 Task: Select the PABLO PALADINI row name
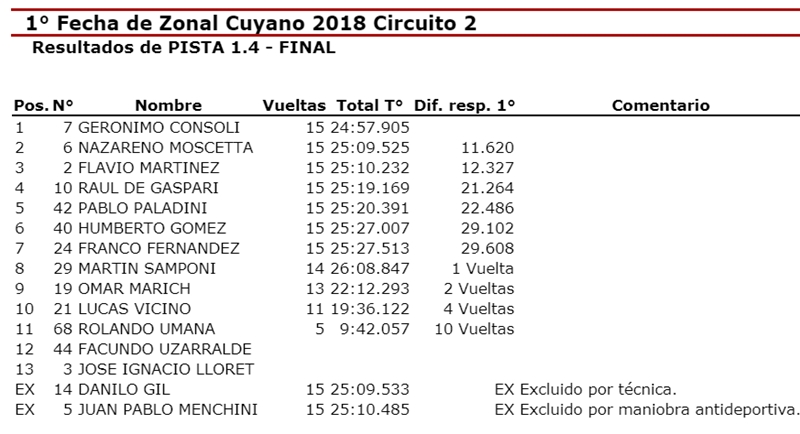(x=147, y=208)
